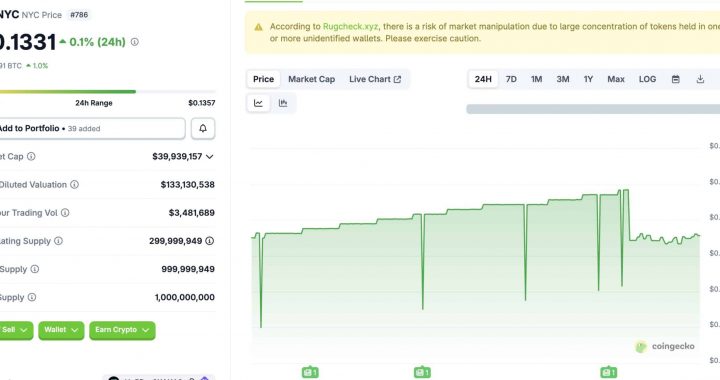The image size is (720, 380).
Task: Switch to line chart view icon
Action: [x=259, y=103]
